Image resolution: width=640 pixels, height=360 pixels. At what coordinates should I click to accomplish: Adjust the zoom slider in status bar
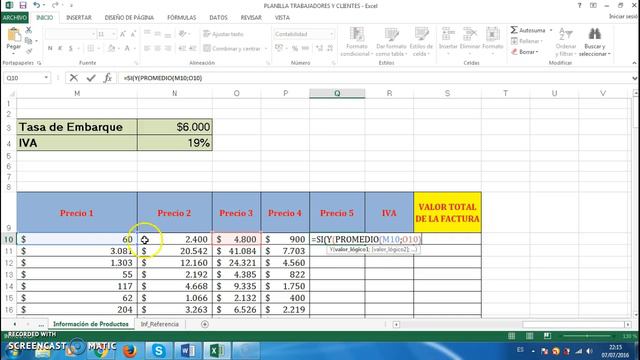pyautogui.click(x=587, y=336)
